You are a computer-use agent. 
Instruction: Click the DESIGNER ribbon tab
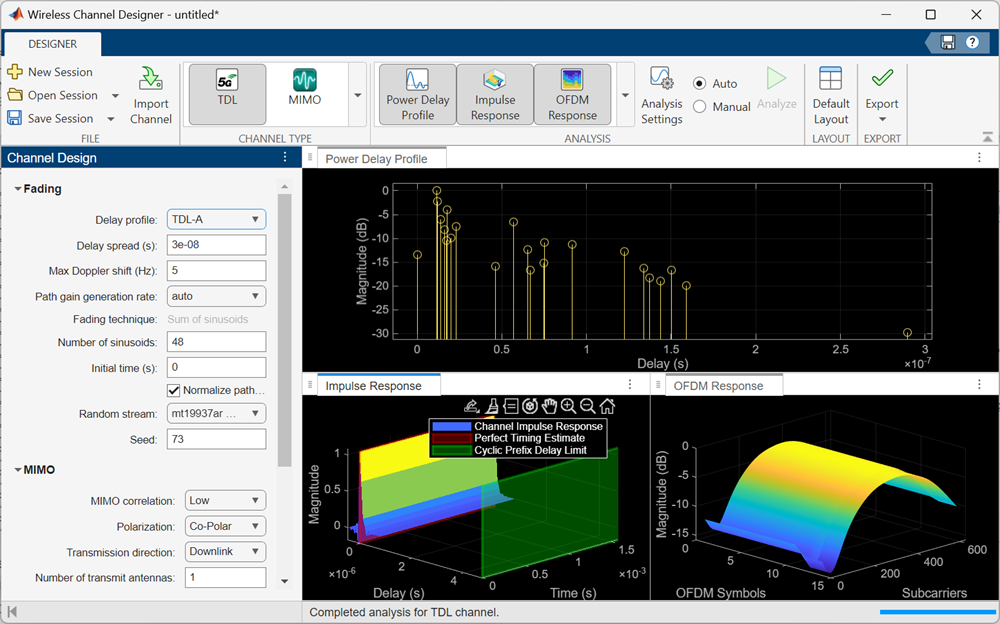click(52, 44)
